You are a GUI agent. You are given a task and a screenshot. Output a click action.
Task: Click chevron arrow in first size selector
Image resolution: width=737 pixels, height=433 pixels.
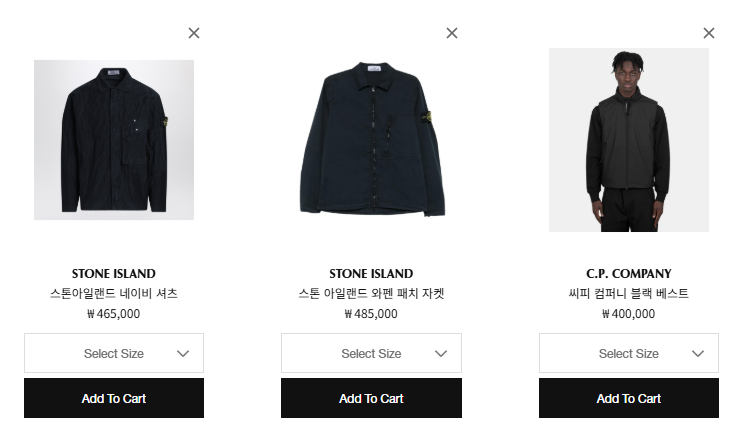click(183, 353)
